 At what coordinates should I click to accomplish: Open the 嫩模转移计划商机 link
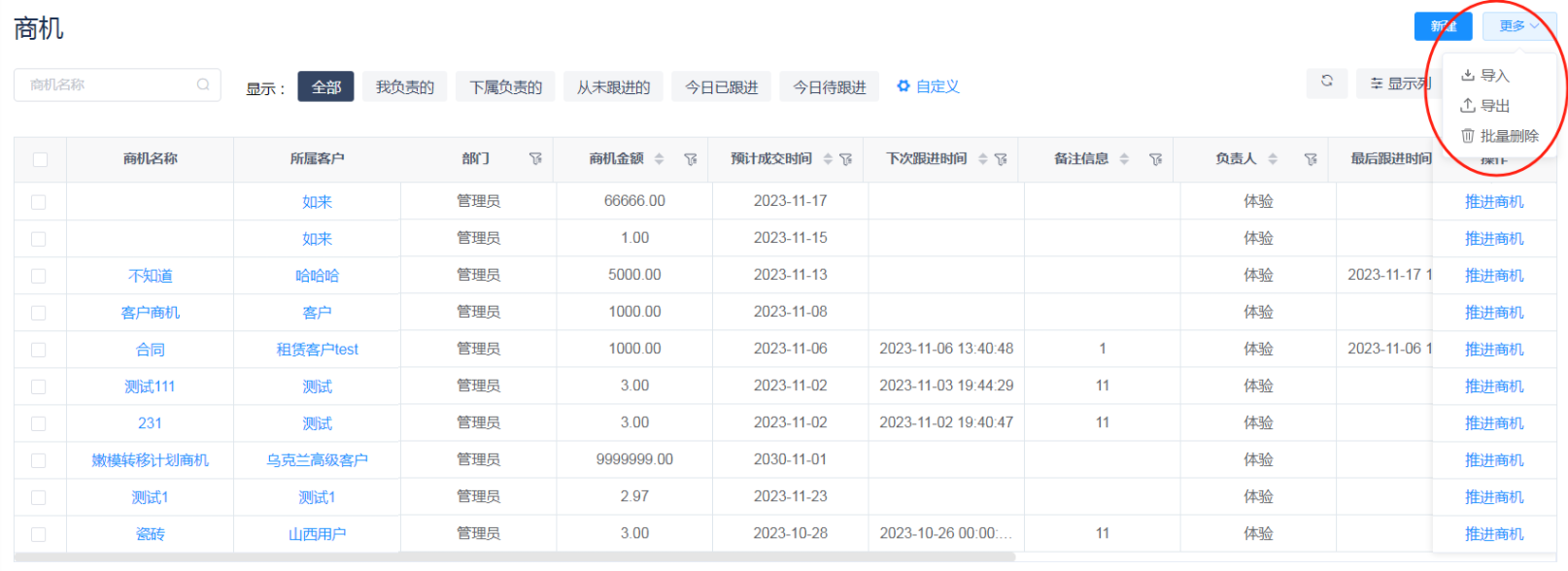[150, 460]
